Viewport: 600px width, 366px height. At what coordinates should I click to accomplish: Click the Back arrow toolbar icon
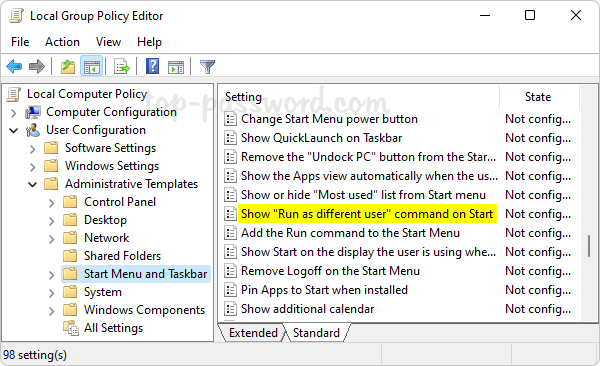(14, 67)
